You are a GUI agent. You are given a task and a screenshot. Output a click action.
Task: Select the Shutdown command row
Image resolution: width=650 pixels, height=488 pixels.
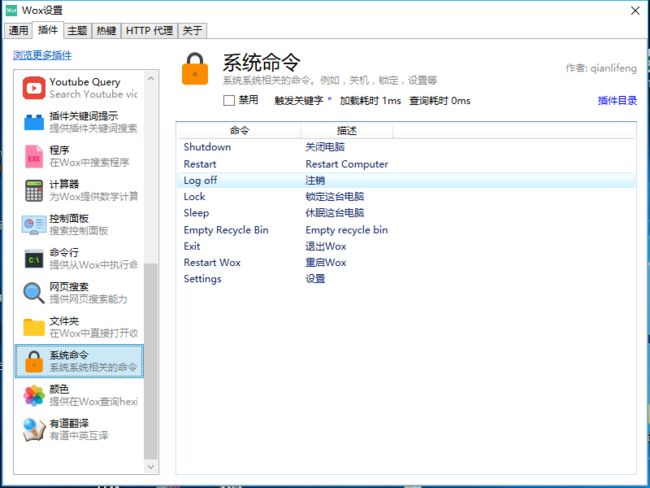(406, 147)
